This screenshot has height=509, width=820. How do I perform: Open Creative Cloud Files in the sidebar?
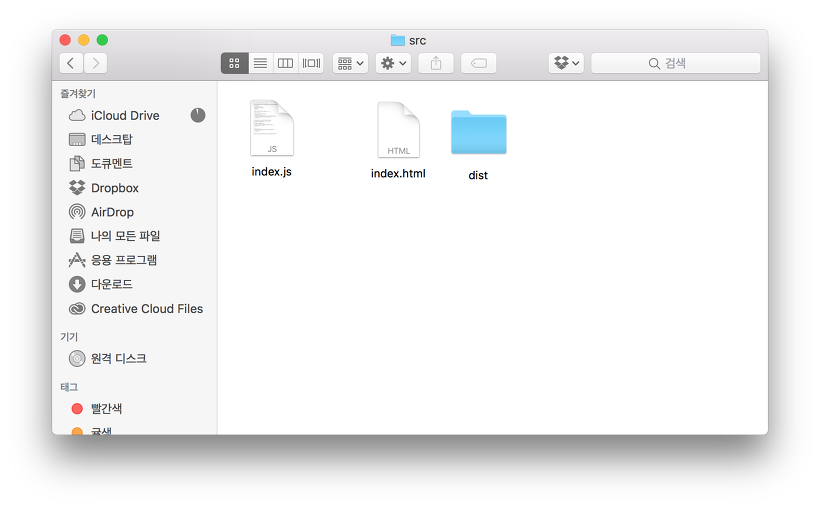click(x=136, y=309)
